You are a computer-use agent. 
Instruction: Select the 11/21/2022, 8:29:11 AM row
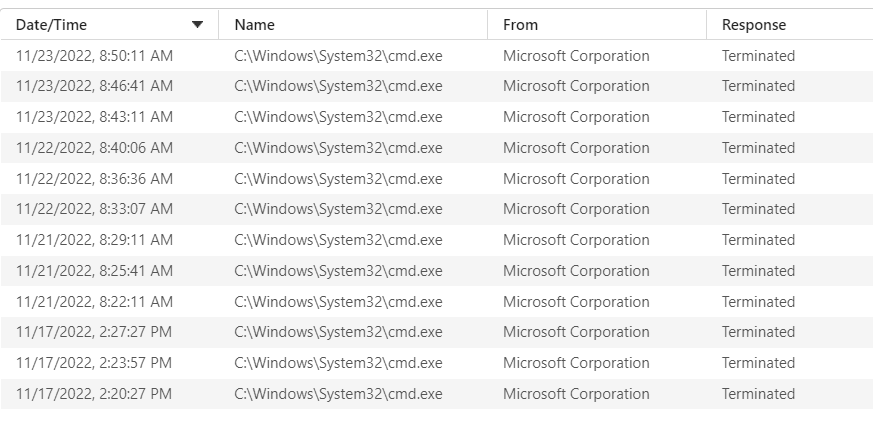point(436,240)
